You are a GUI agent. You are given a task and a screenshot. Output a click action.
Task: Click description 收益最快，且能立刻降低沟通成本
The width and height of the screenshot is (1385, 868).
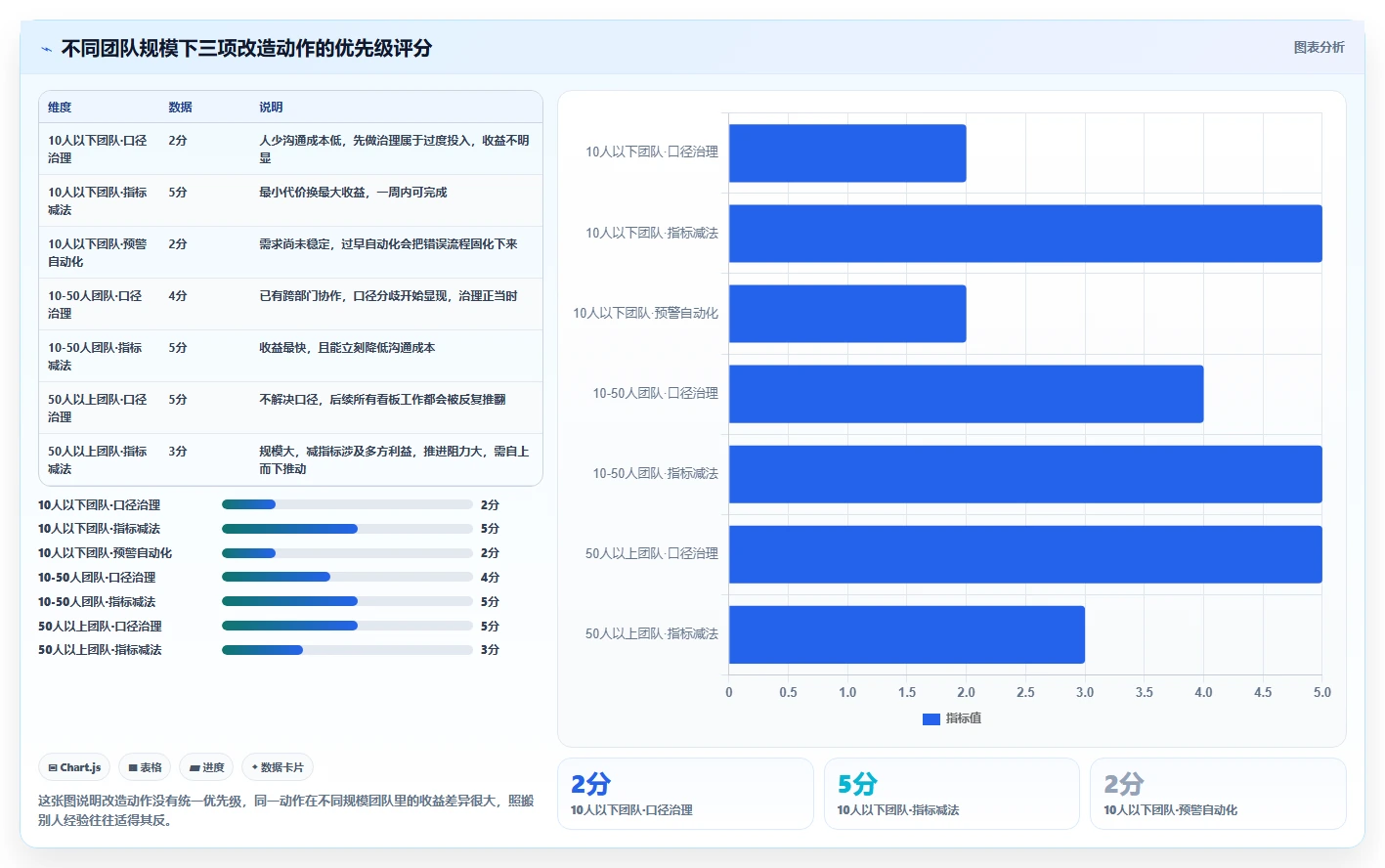(347, 348)
